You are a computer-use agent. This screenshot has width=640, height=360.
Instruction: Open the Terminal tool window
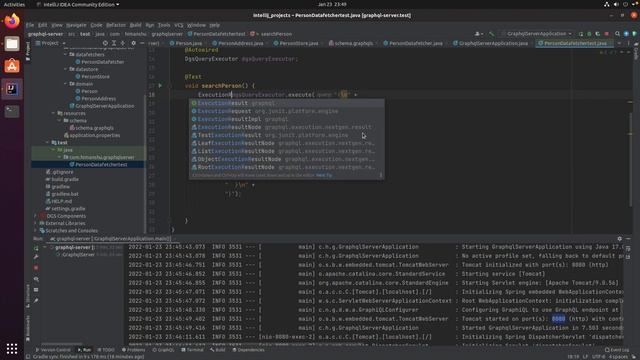tap(192, 350)
